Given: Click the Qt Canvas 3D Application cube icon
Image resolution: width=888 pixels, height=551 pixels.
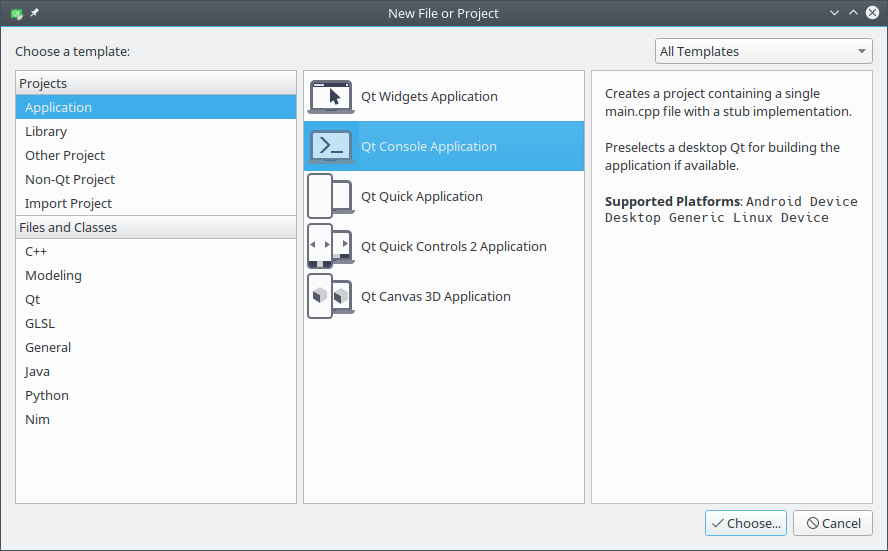Looking at the screenshot, I should point(331,296).
